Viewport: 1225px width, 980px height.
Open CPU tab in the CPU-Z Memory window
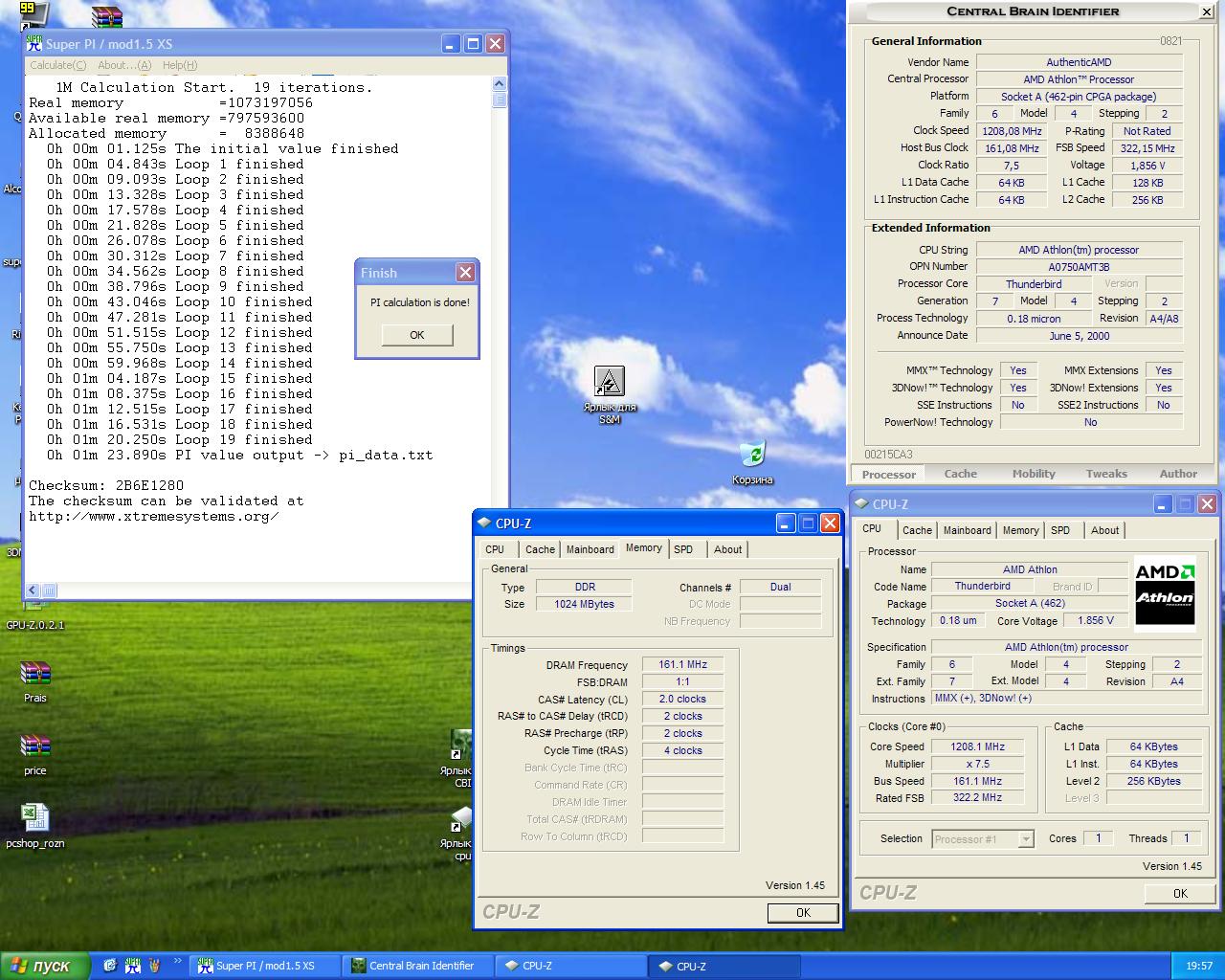coord(495,549)
